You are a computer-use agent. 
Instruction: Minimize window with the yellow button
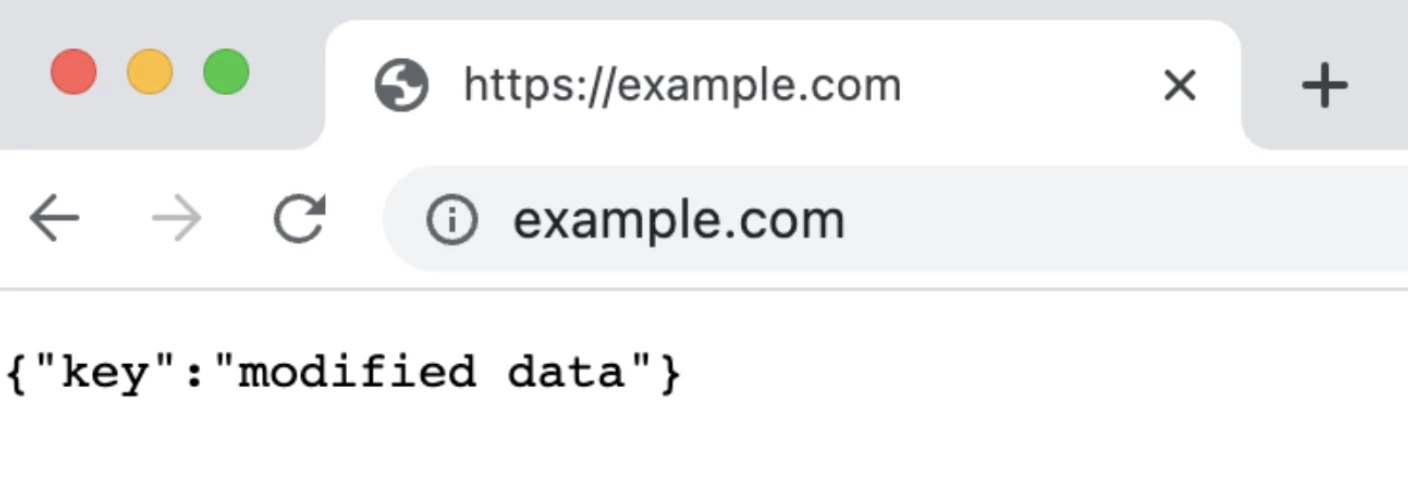pyautogui.click(x=150, y=74)
